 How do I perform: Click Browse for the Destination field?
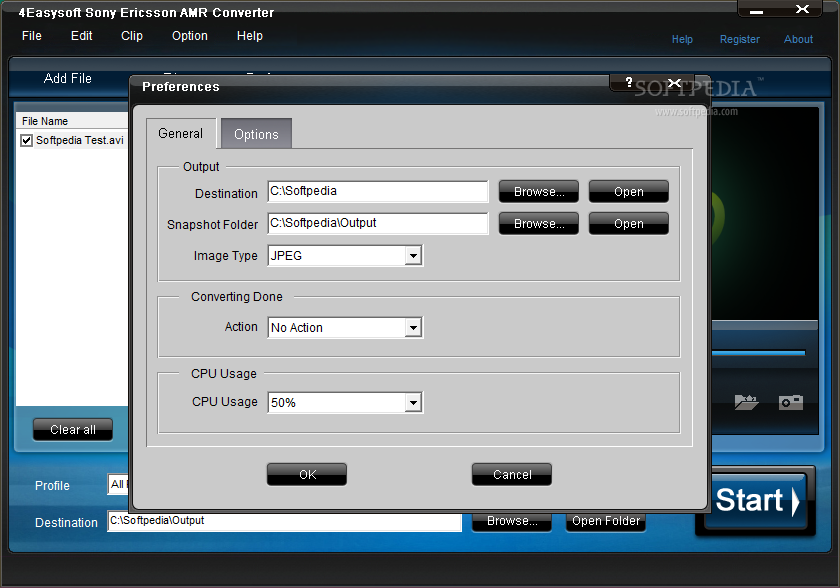(539, 192)
